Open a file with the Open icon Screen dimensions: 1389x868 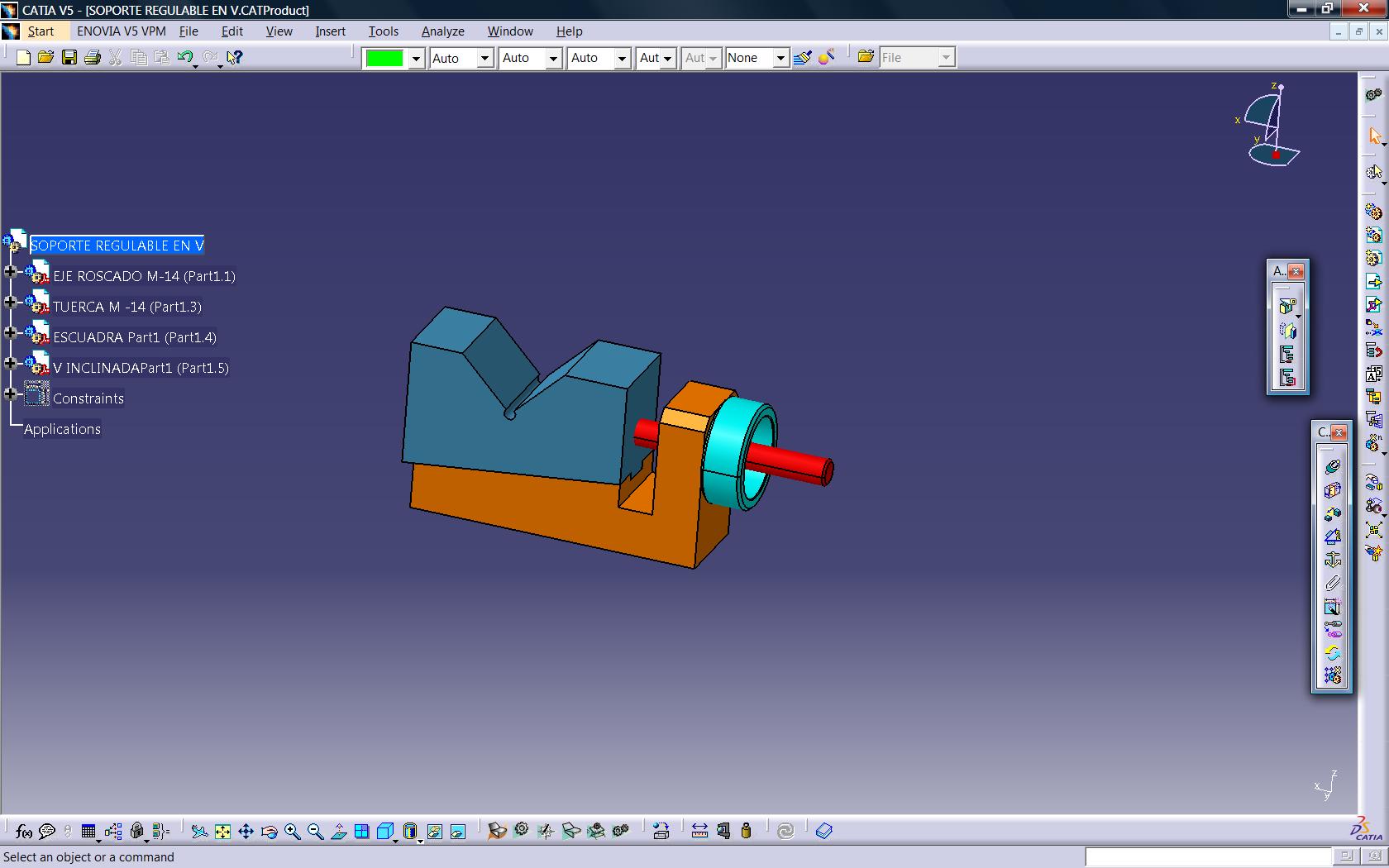click(45, 57)
